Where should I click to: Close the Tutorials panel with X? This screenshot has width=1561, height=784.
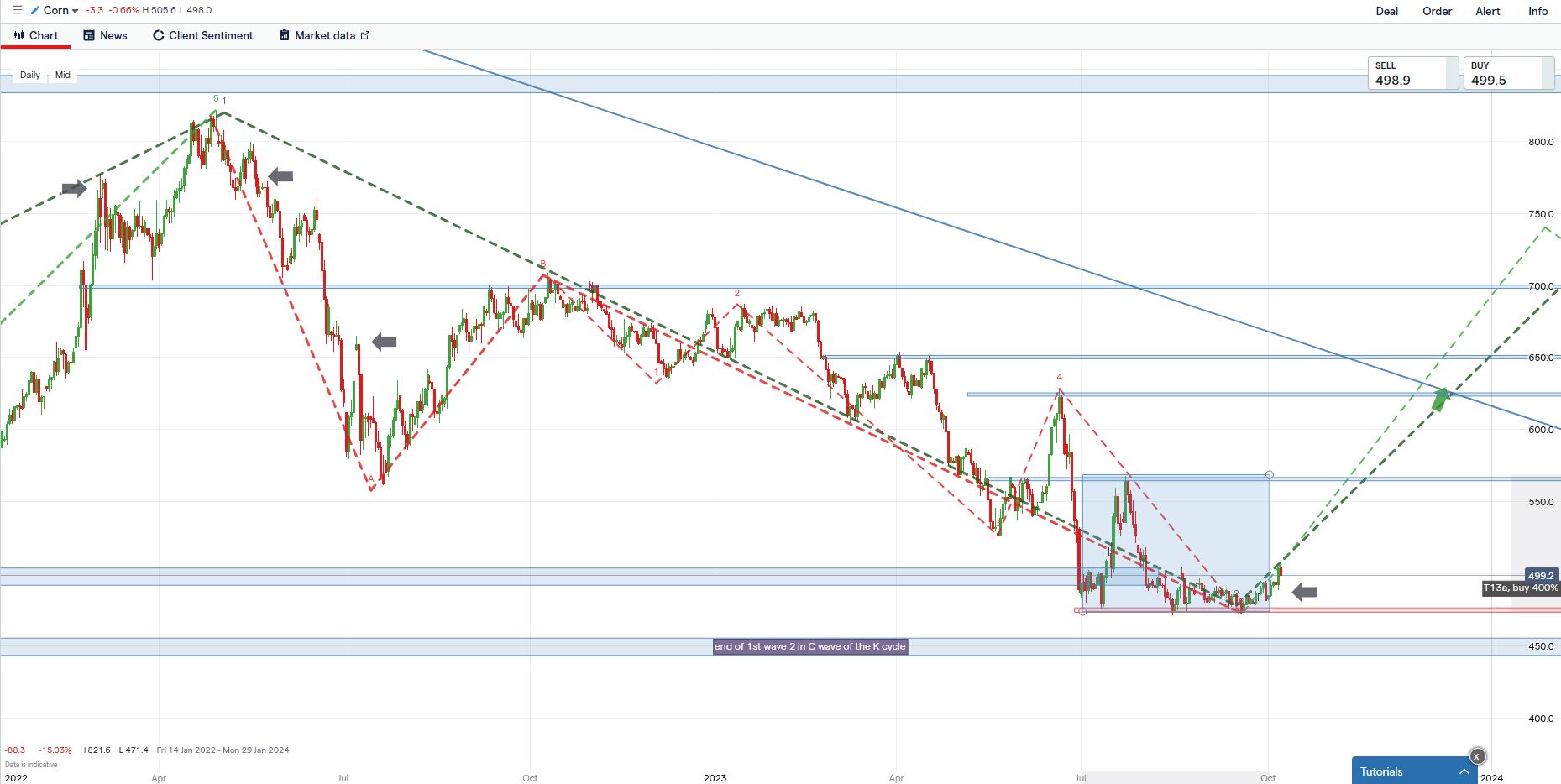(1477, 756)
